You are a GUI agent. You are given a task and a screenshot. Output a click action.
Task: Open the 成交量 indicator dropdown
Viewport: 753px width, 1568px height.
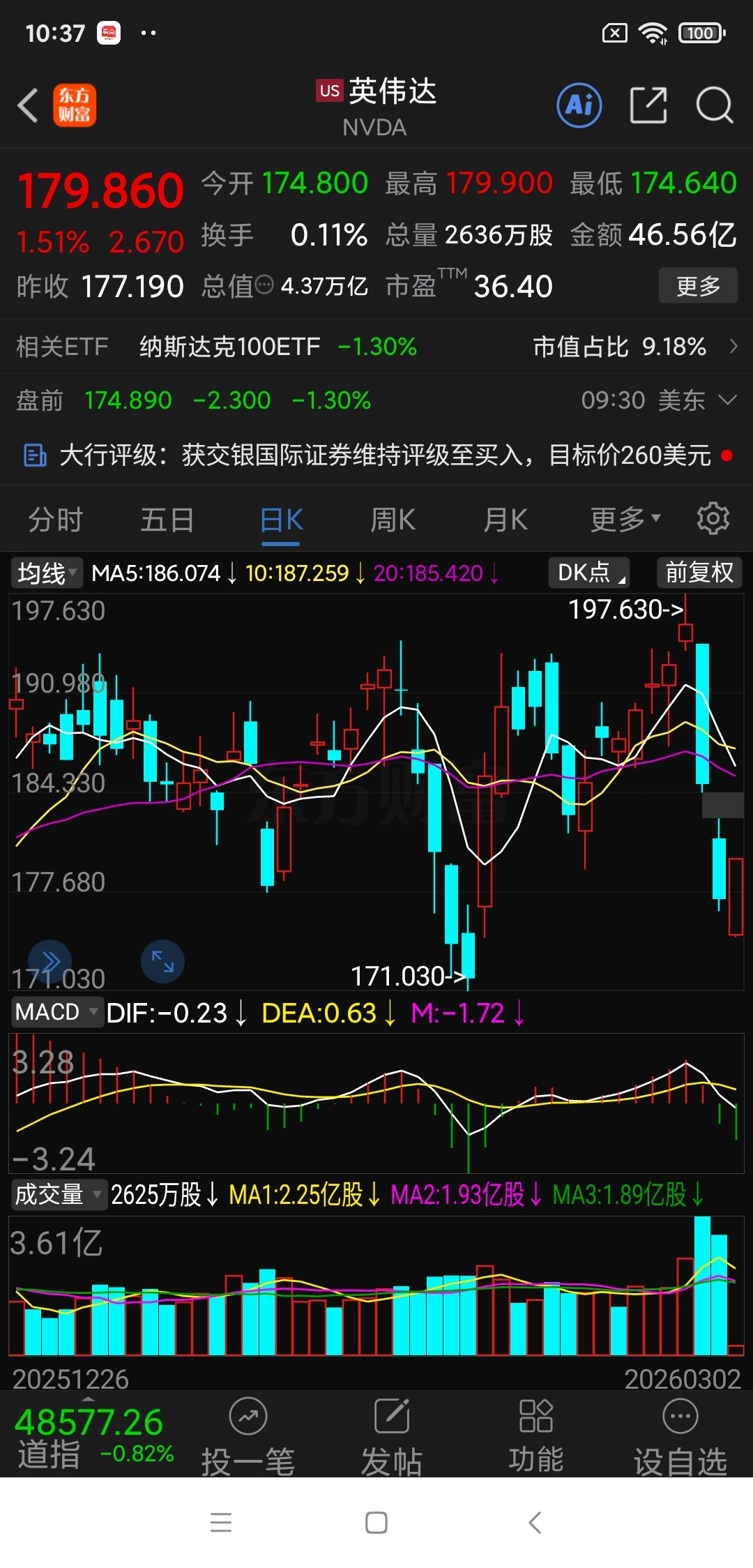[x=59, y=1194]
